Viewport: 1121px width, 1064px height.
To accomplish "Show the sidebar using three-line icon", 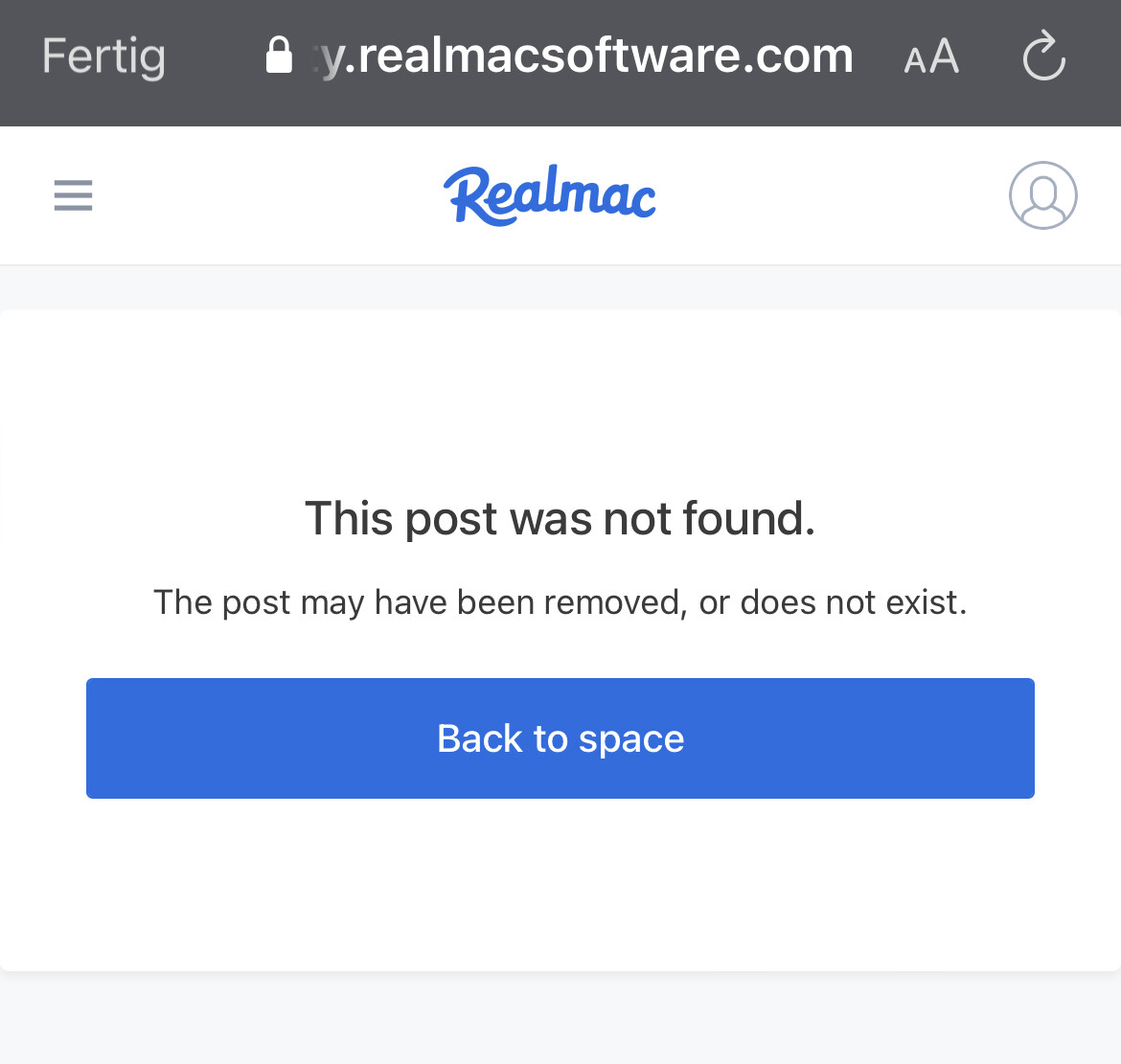I will click(73, 195).
